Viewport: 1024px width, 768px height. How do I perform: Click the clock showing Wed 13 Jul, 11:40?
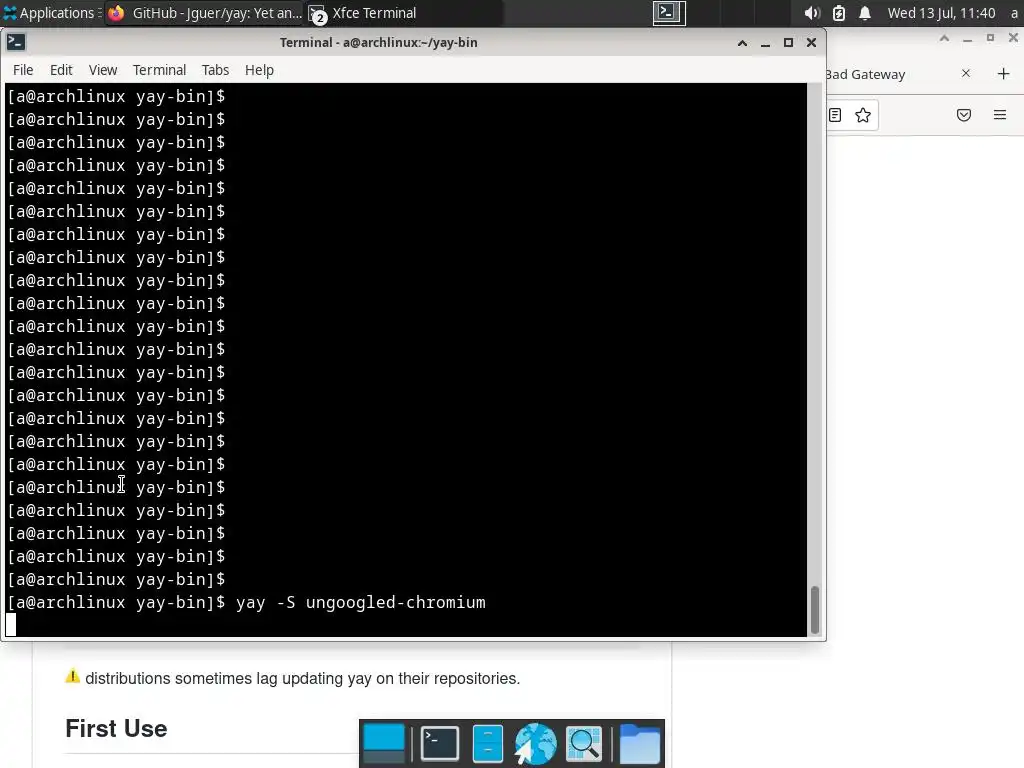(941, 13)
